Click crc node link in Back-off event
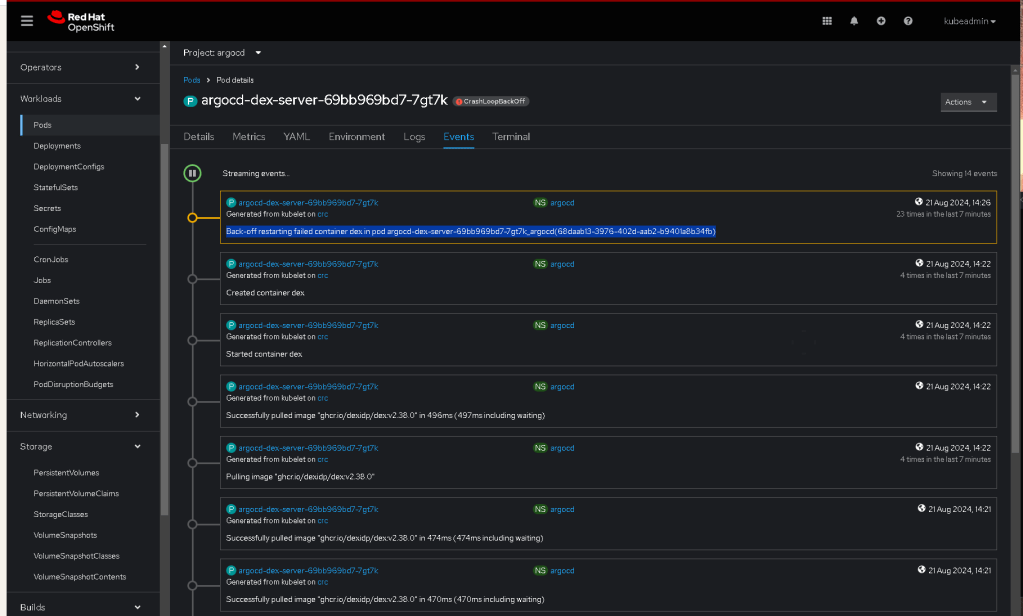 (x=322, y=214)
